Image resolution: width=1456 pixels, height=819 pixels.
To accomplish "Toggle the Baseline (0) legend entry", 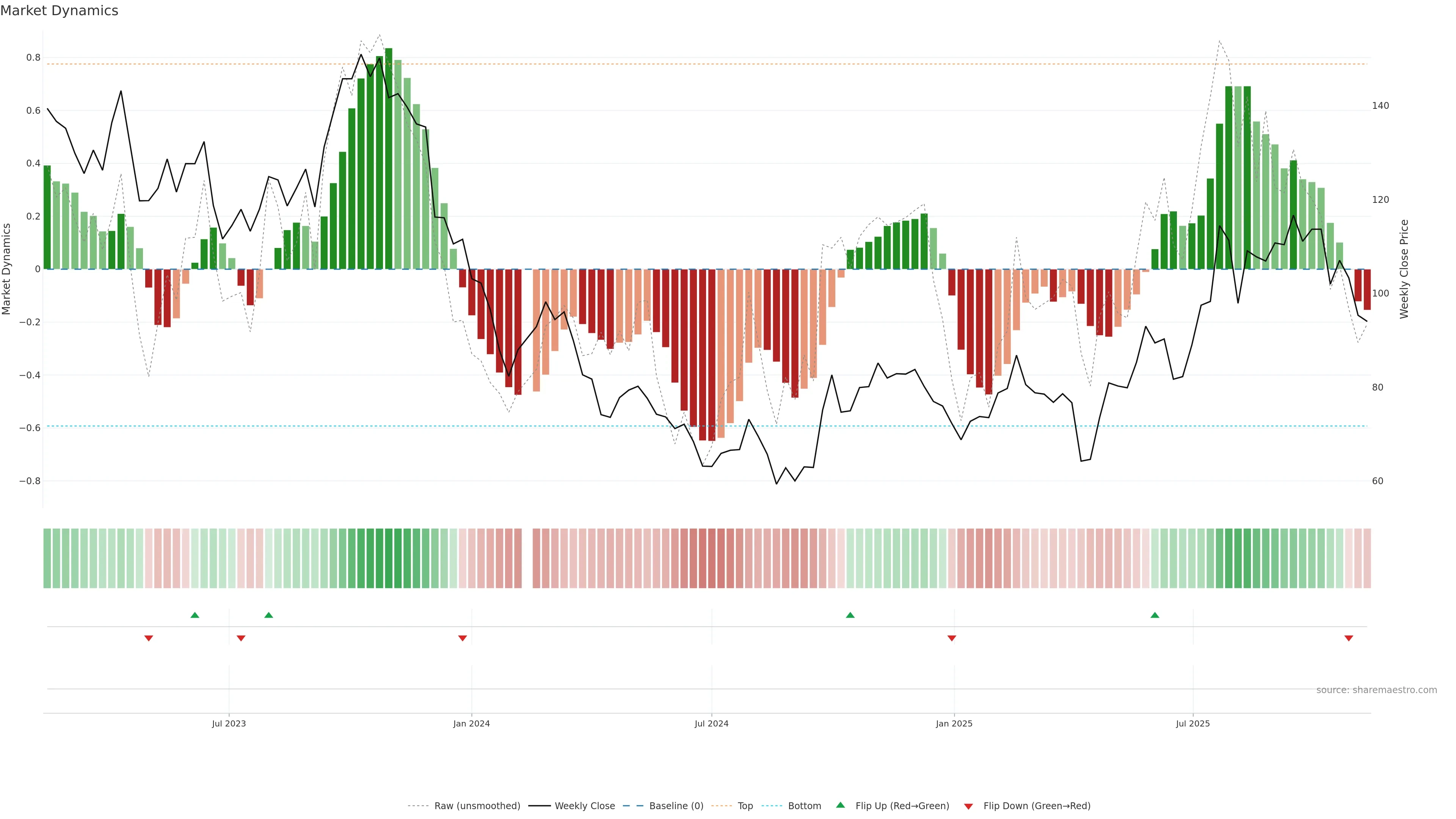I will [x=676, y=805].
